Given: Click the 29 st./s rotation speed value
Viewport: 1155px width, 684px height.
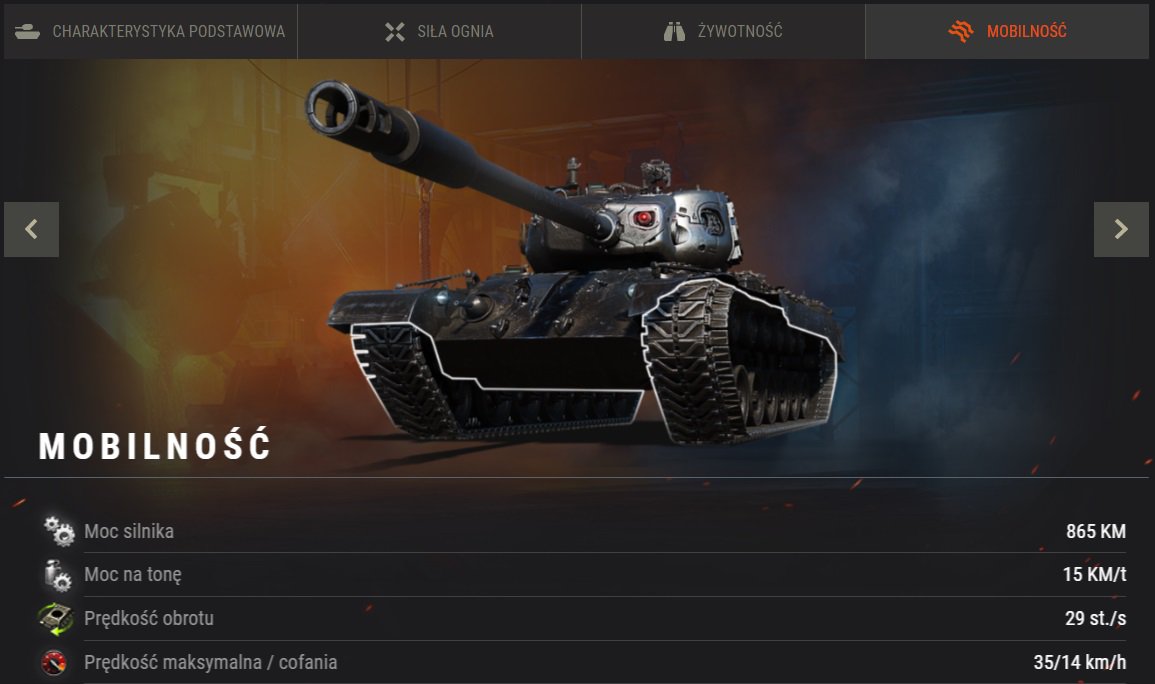Looking at the screenshot, I should [1095, 618].
